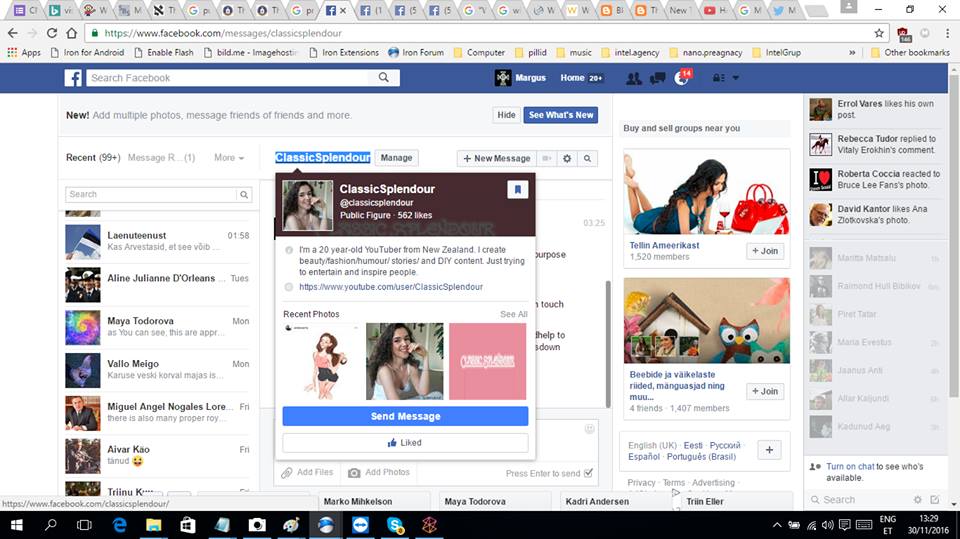Viewport: 960px width, 539px height.
Task: Open the messages icon in top bar
Action: coord(658,78)
